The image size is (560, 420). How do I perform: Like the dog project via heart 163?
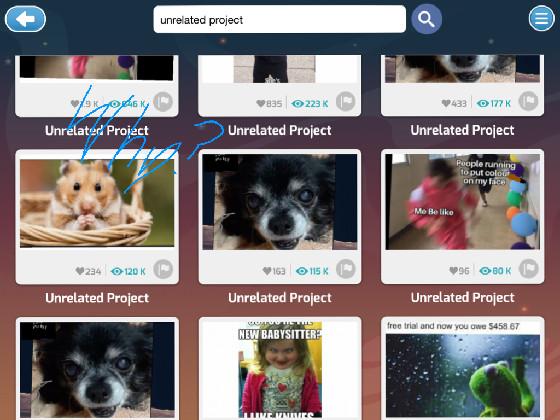click(267, 271)
